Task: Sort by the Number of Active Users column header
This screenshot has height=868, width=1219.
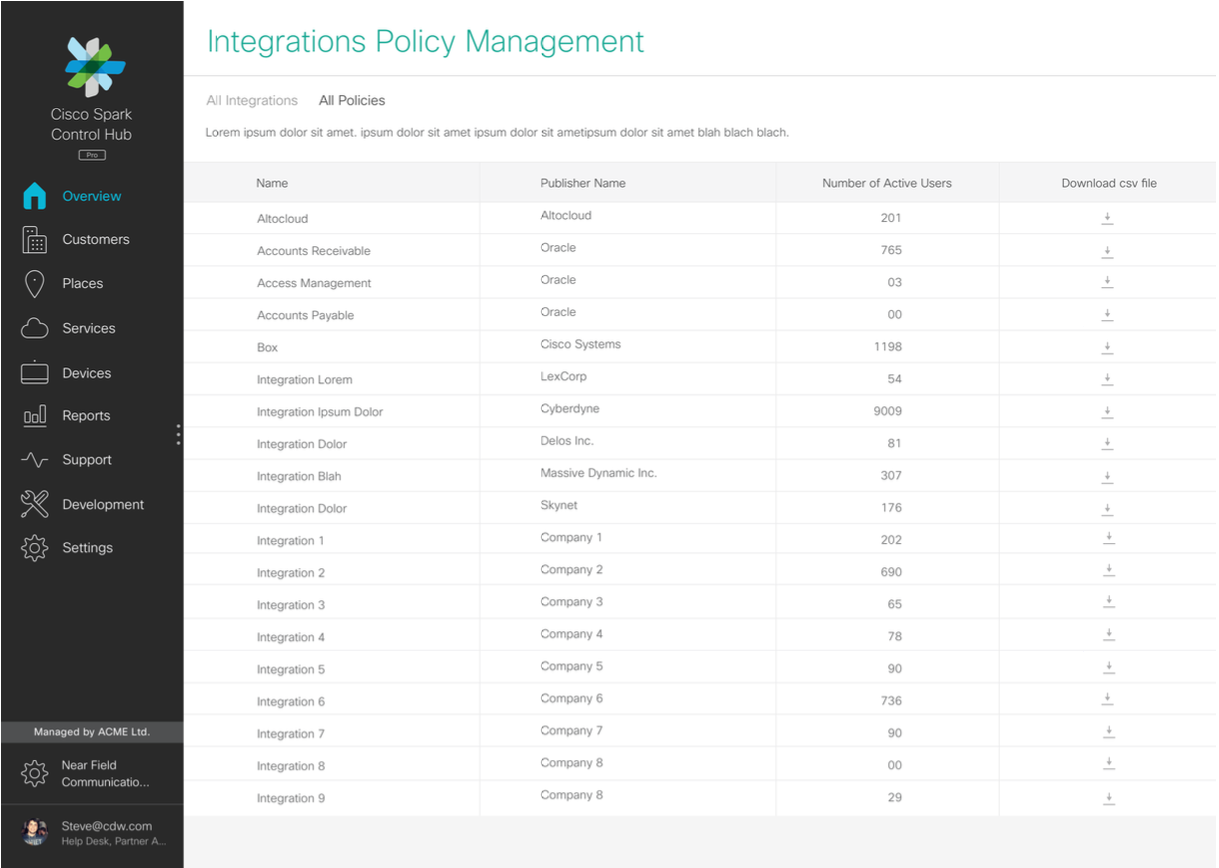Action: click(x=886, y=183)
